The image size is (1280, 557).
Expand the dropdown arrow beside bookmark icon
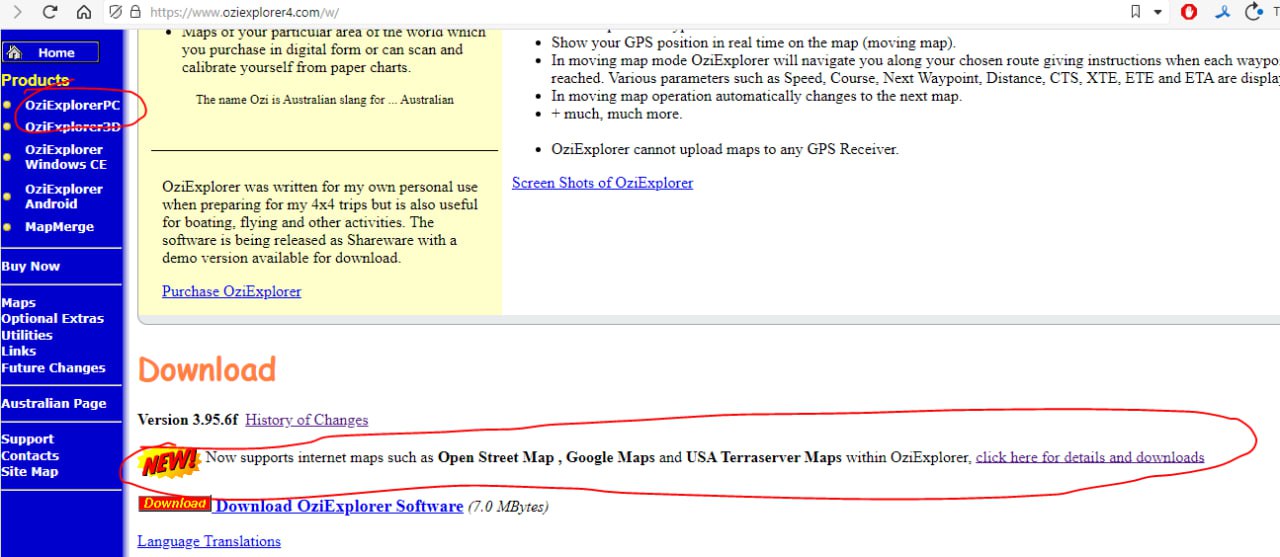point(1158,12)
